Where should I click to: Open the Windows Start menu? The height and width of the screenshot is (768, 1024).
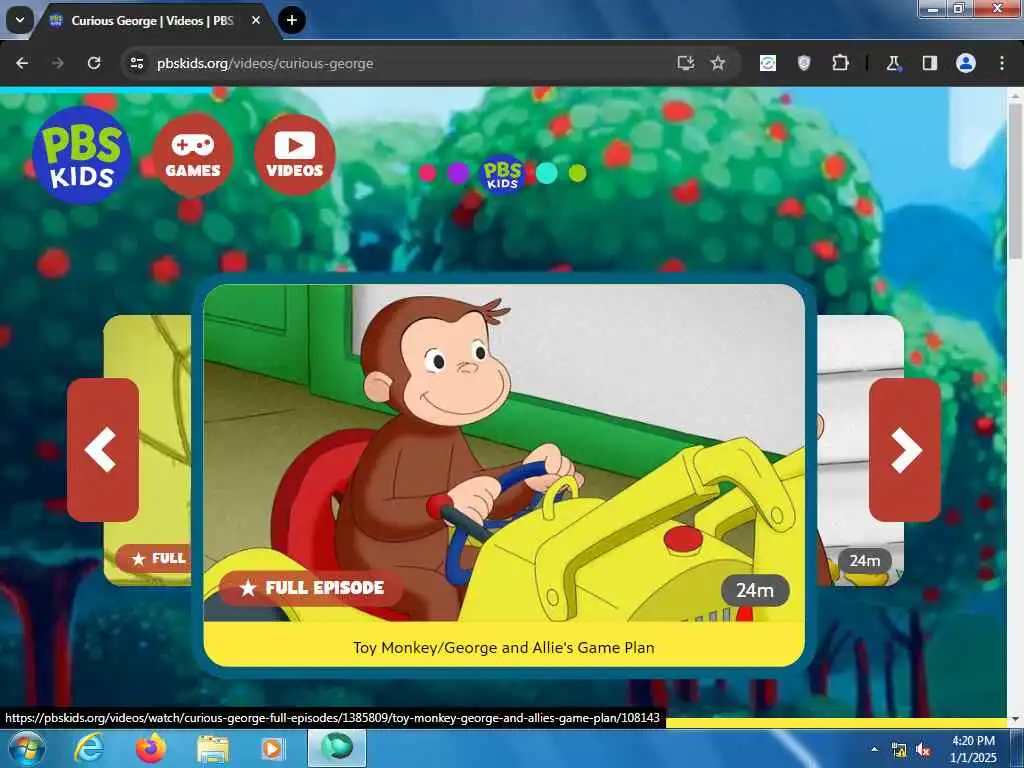pyautogui.click(x=27, y=748)
